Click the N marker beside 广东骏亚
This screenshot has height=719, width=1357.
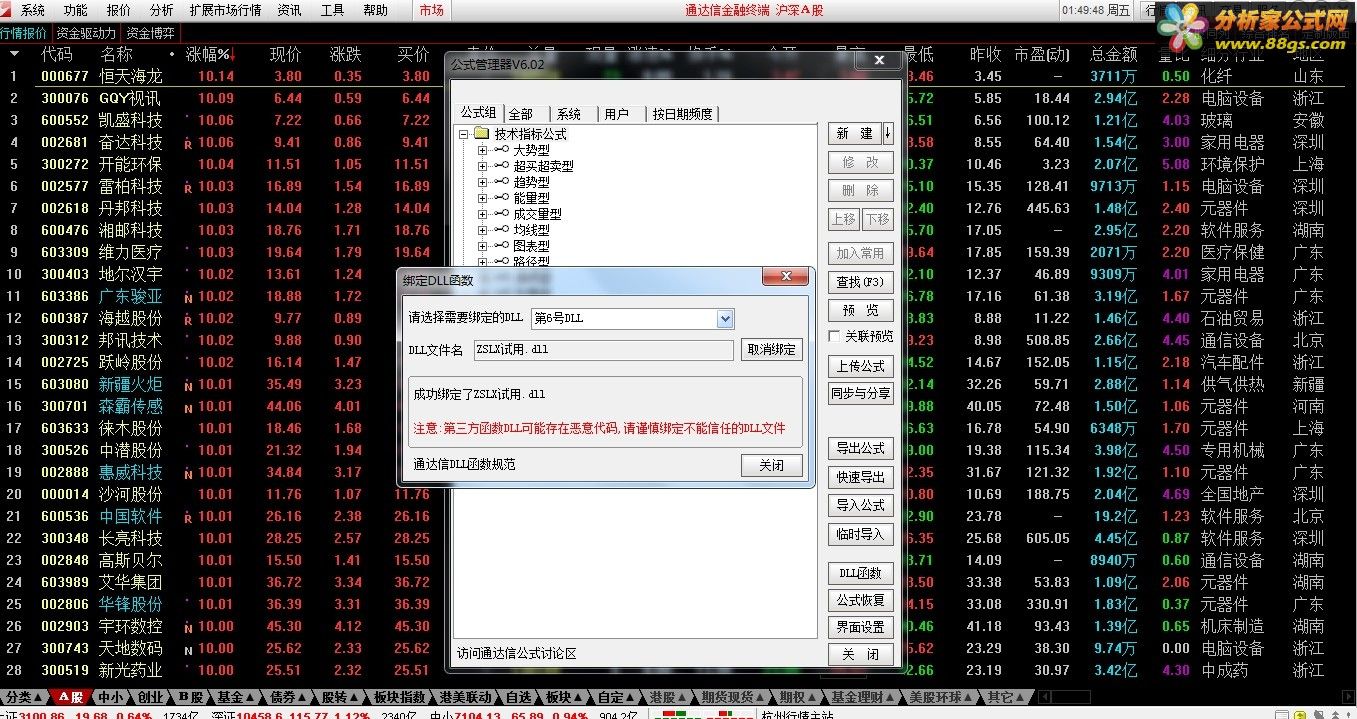tap(188, 297)
